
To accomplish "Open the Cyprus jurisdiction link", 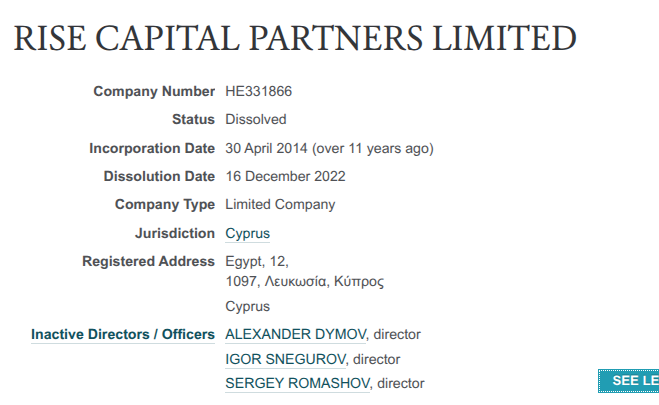I will coord(247,234).
